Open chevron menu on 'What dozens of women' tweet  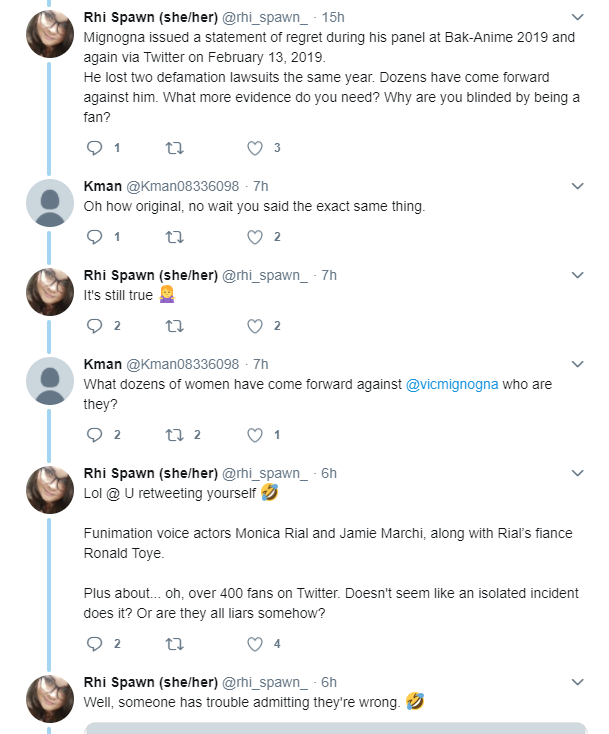[578, 364]
